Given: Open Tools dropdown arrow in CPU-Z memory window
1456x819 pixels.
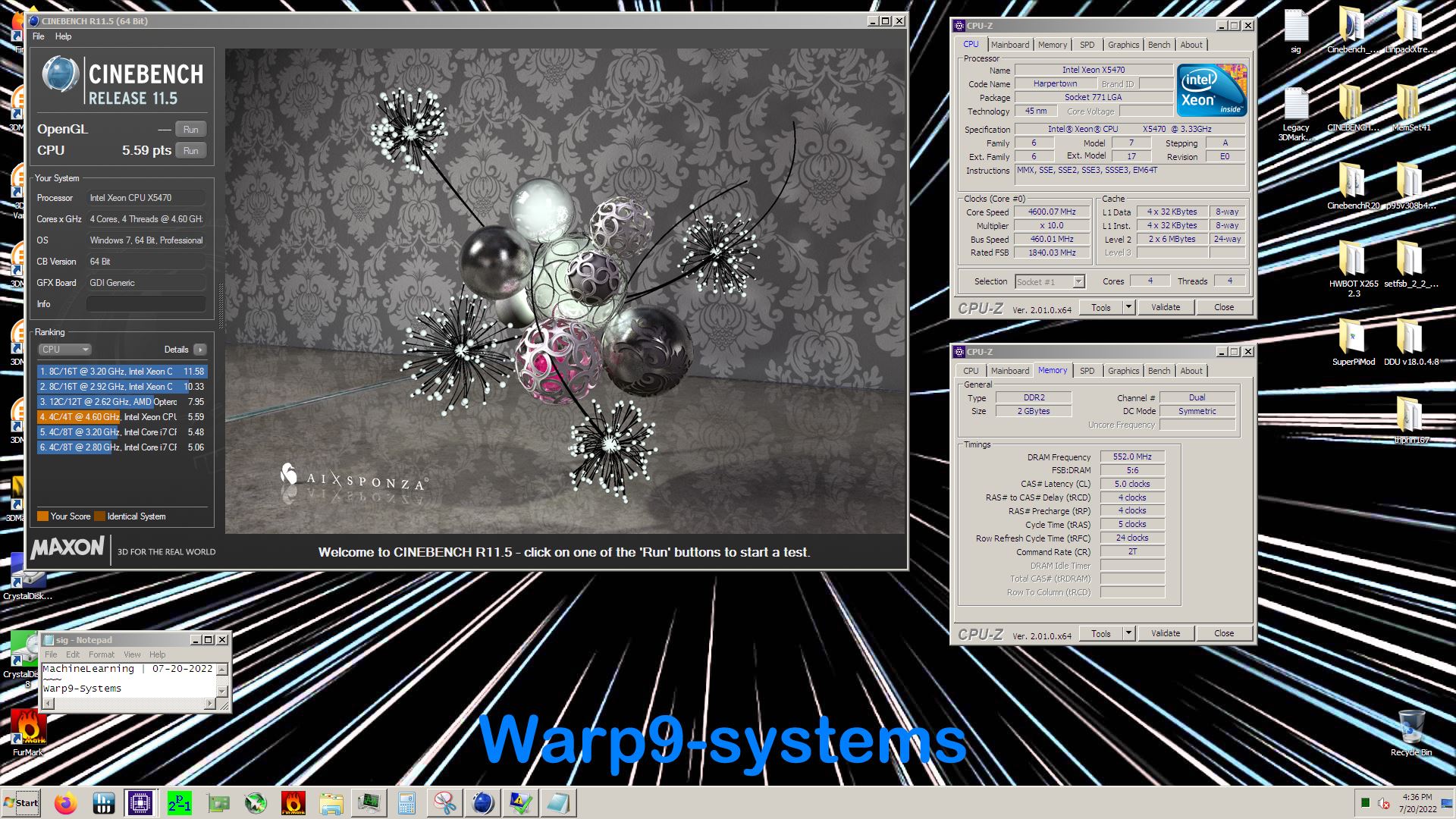Looking at the screenshot, I should (1128, 633).
